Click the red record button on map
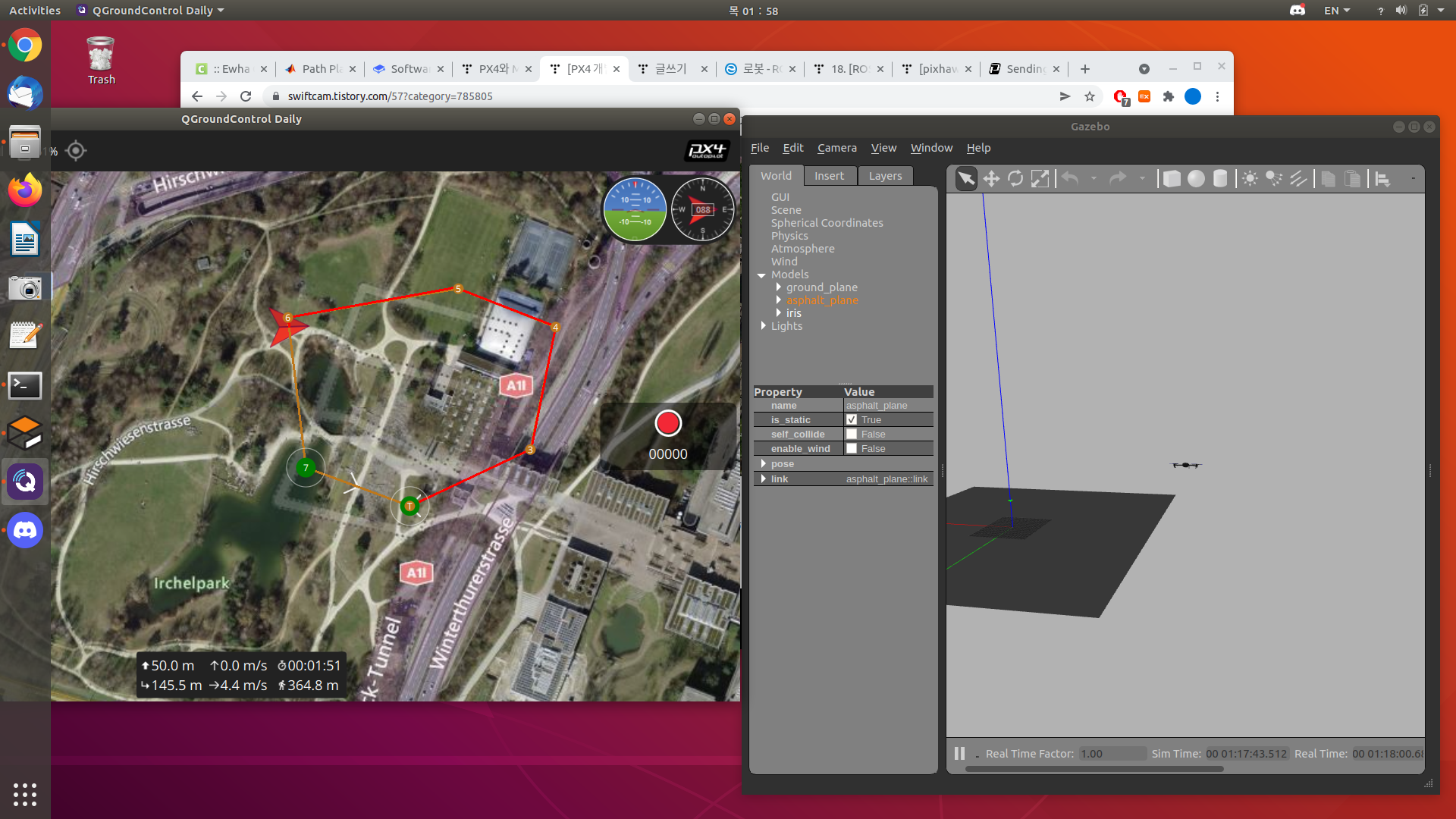This screenshot has width=1456, height=819. point(668,423)
